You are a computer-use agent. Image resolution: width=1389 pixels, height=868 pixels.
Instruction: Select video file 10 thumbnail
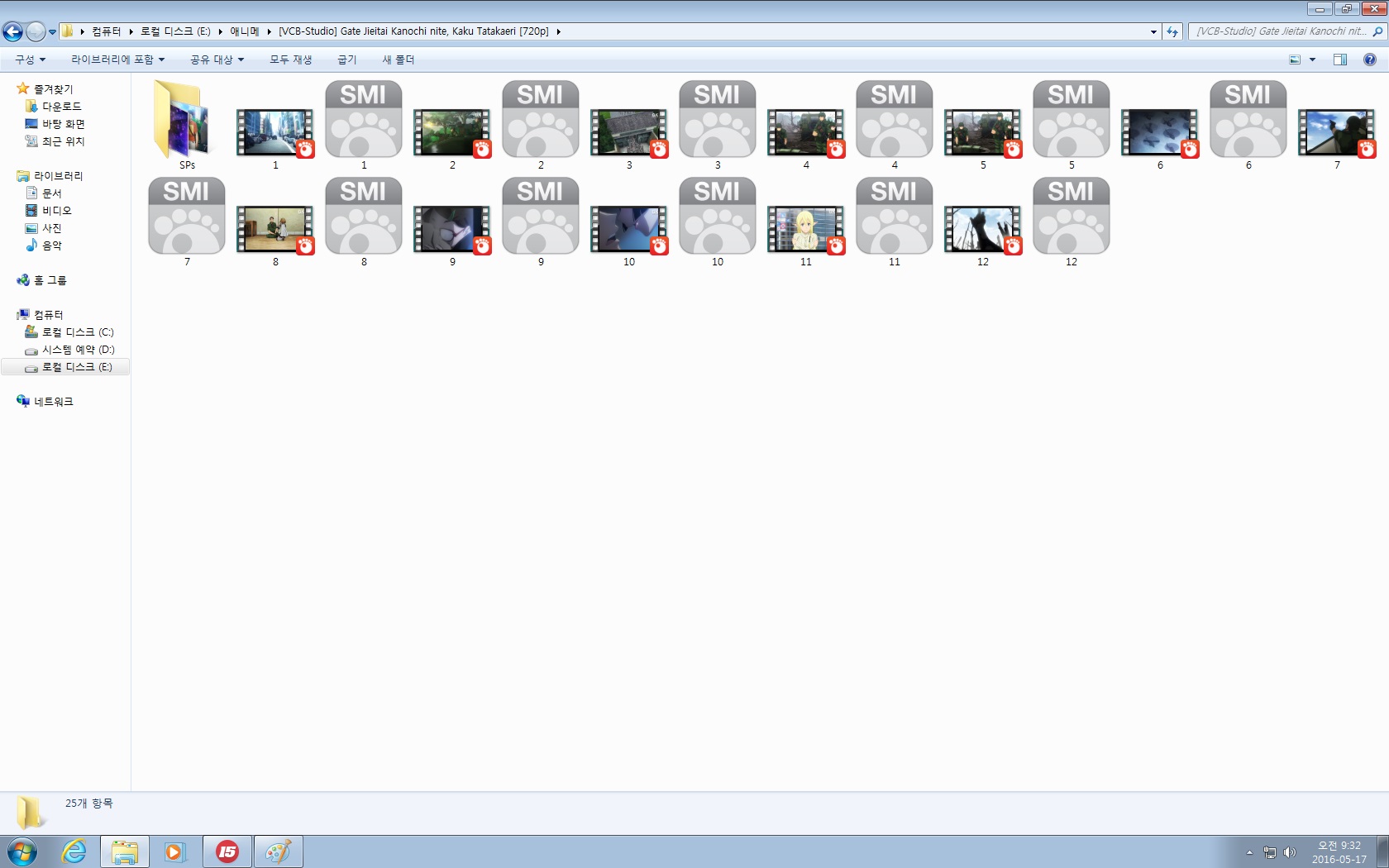point(629,230)
